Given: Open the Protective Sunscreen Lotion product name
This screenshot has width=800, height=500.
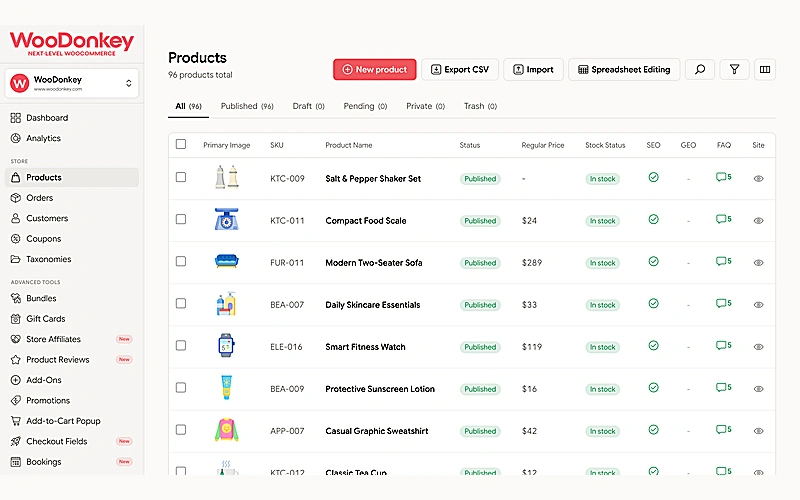Looking at the screenshot, I should [x=380, y=389].
